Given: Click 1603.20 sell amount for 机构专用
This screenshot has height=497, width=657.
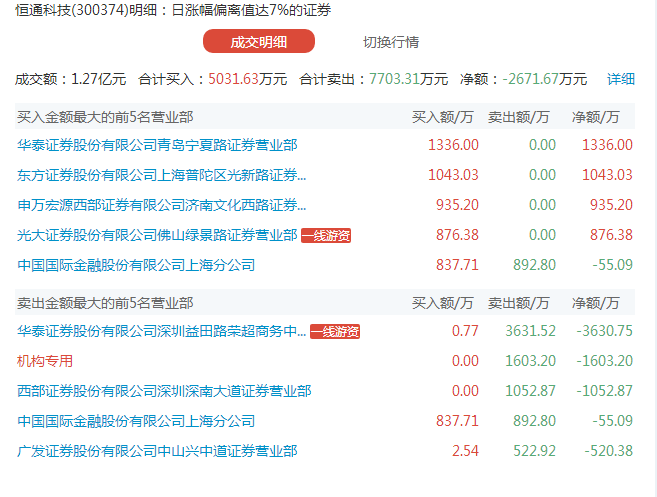Looking at the screenshot, I should (x=530, y=361).
